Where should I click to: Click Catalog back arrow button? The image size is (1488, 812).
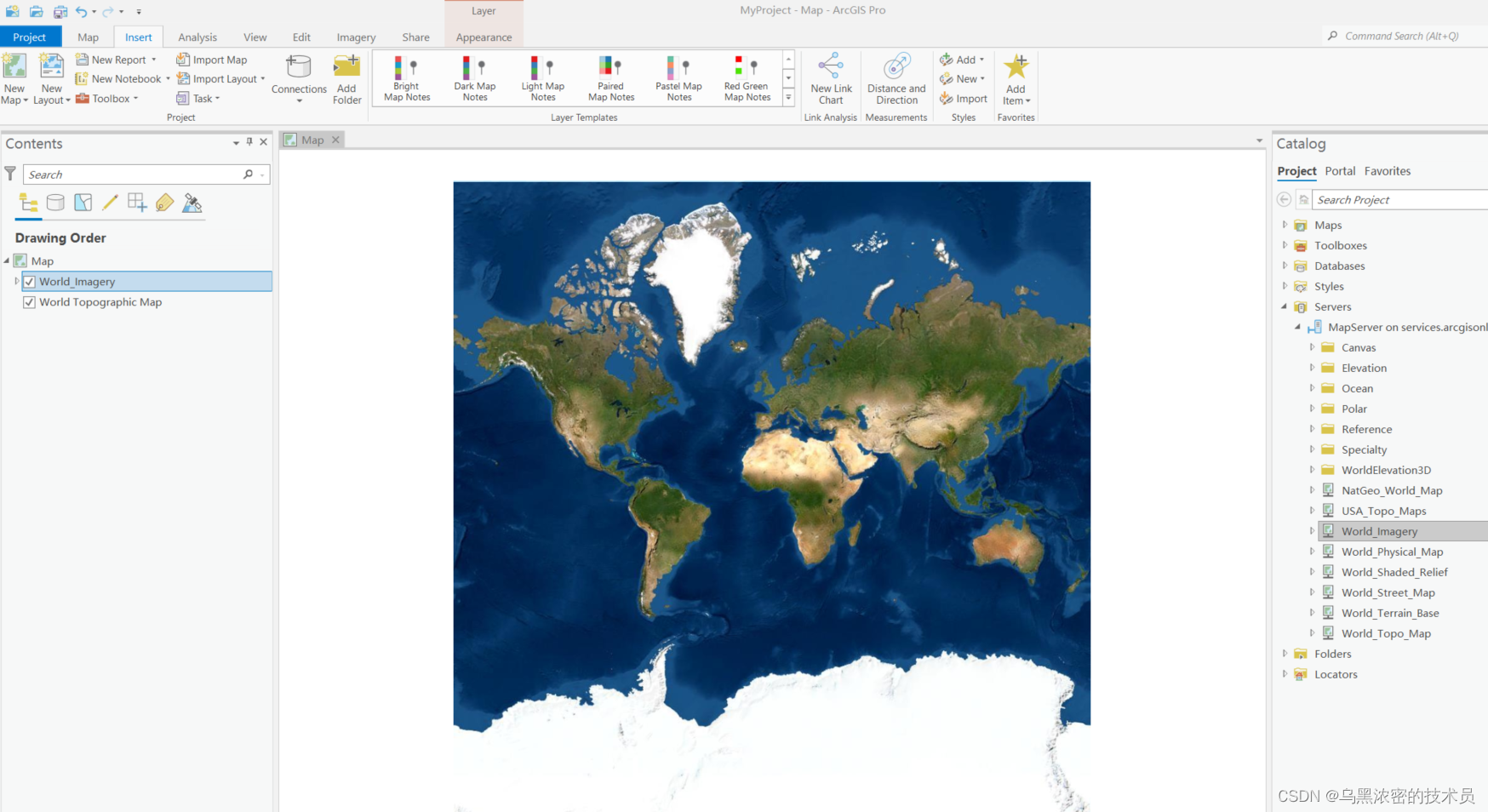click(1284, 199)
